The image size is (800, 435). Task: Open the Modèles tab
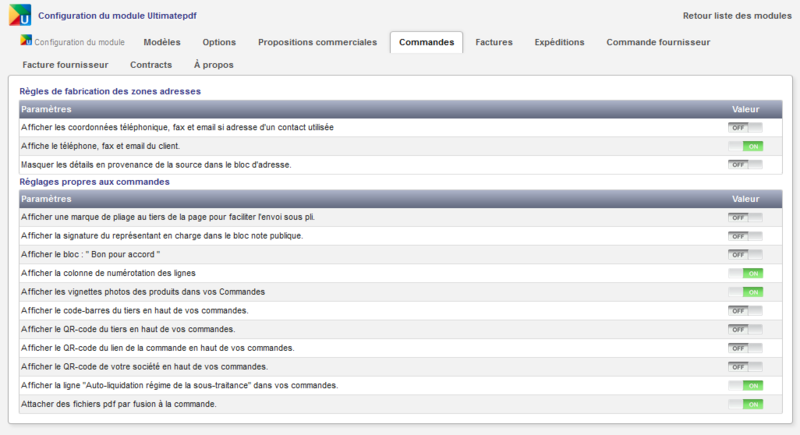pyautogui.click(x=161, y=42)
